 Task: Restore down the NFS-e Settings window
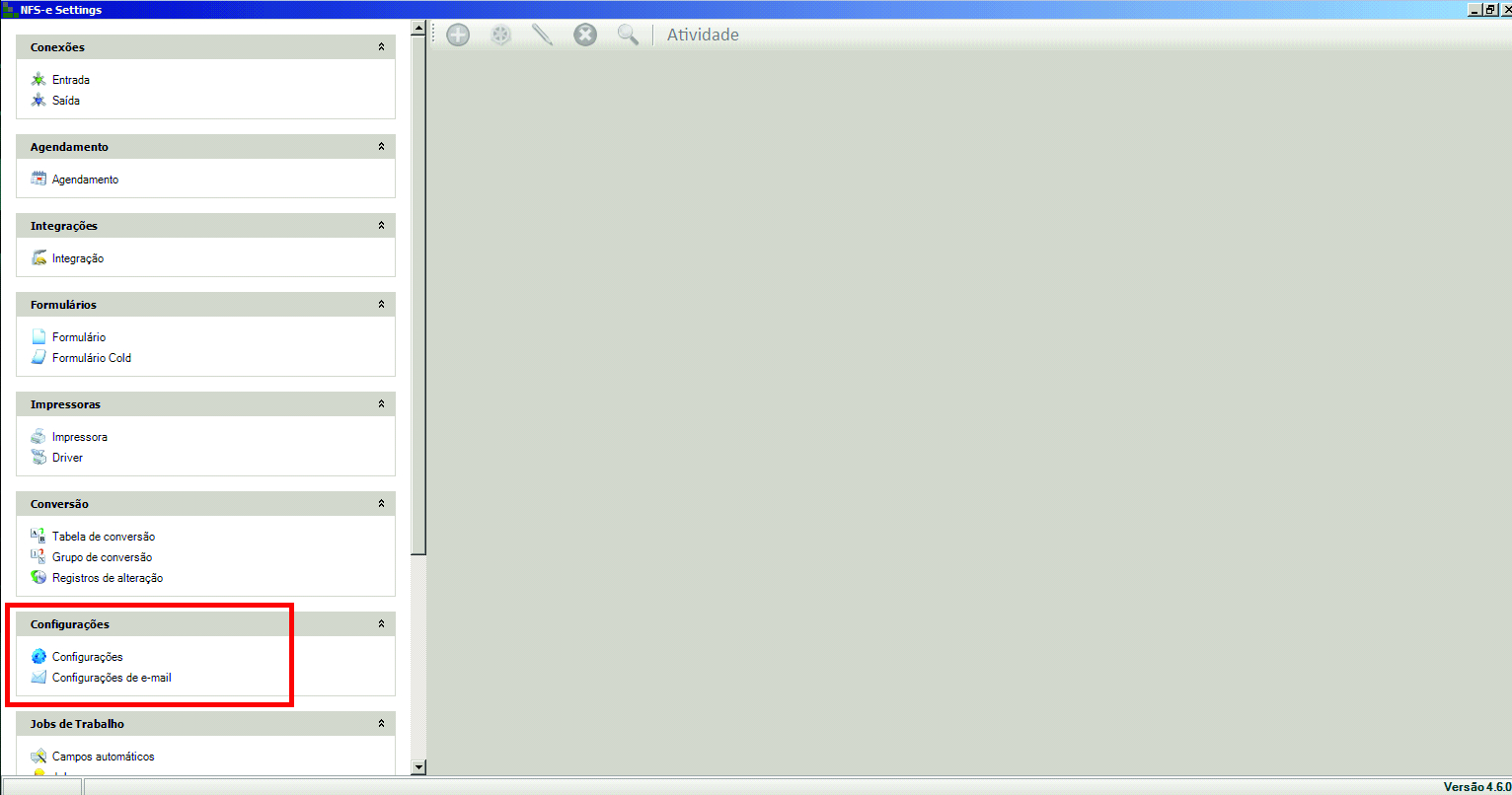coord(1489,9)
